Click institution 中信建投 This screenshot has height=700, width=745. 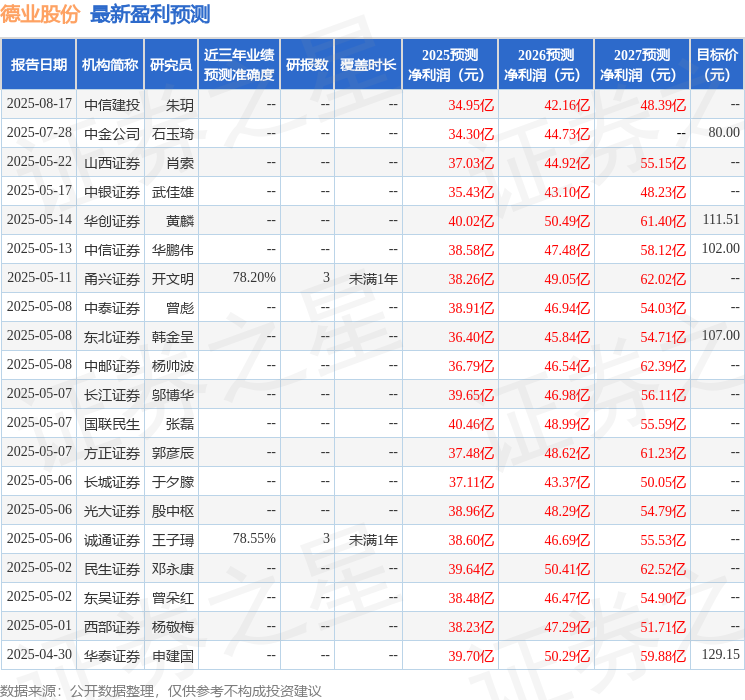[x=112, y=105]
